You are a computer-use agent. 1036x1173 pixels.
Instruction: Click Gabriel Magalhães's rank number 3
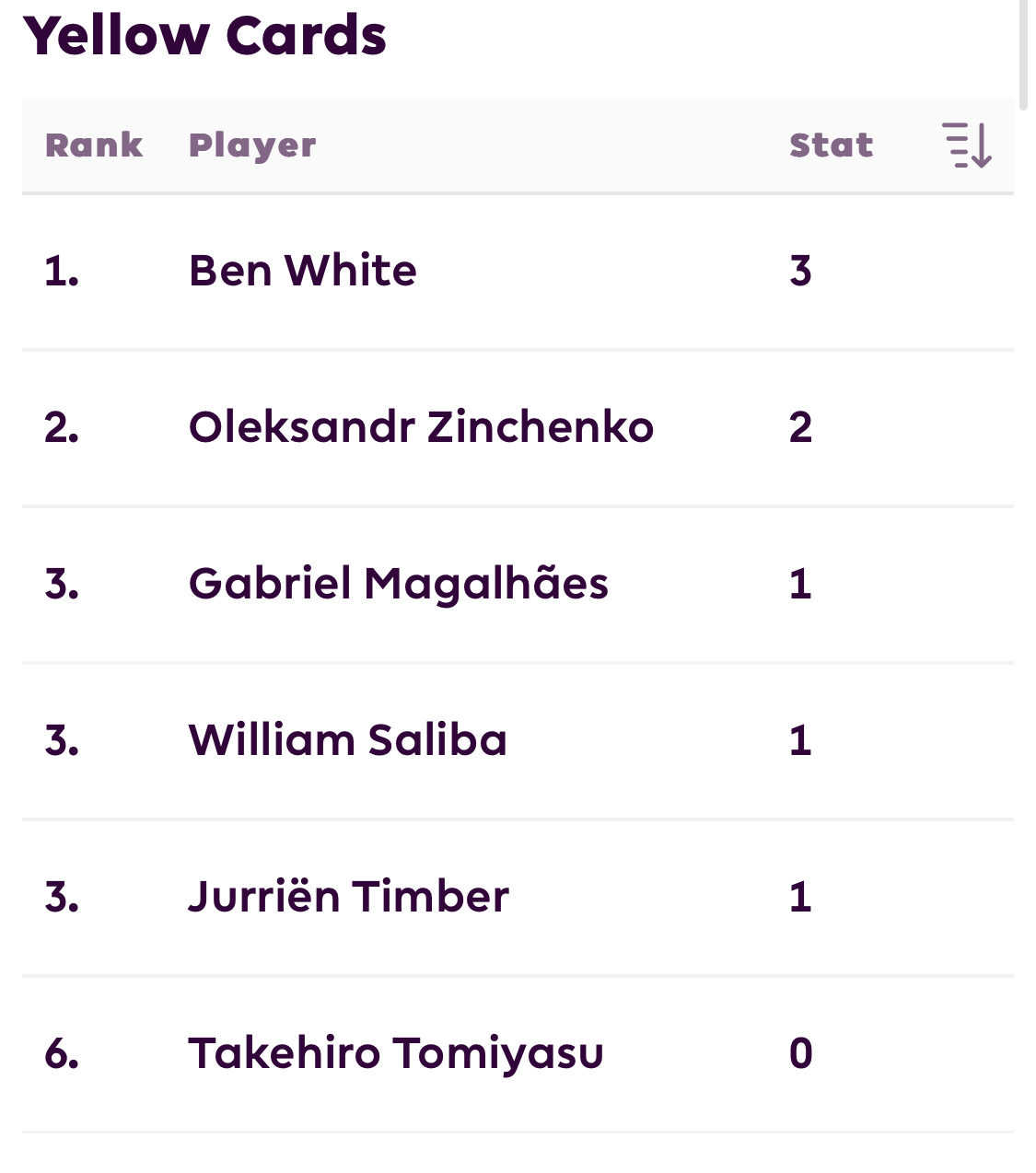tap(62, 584)
